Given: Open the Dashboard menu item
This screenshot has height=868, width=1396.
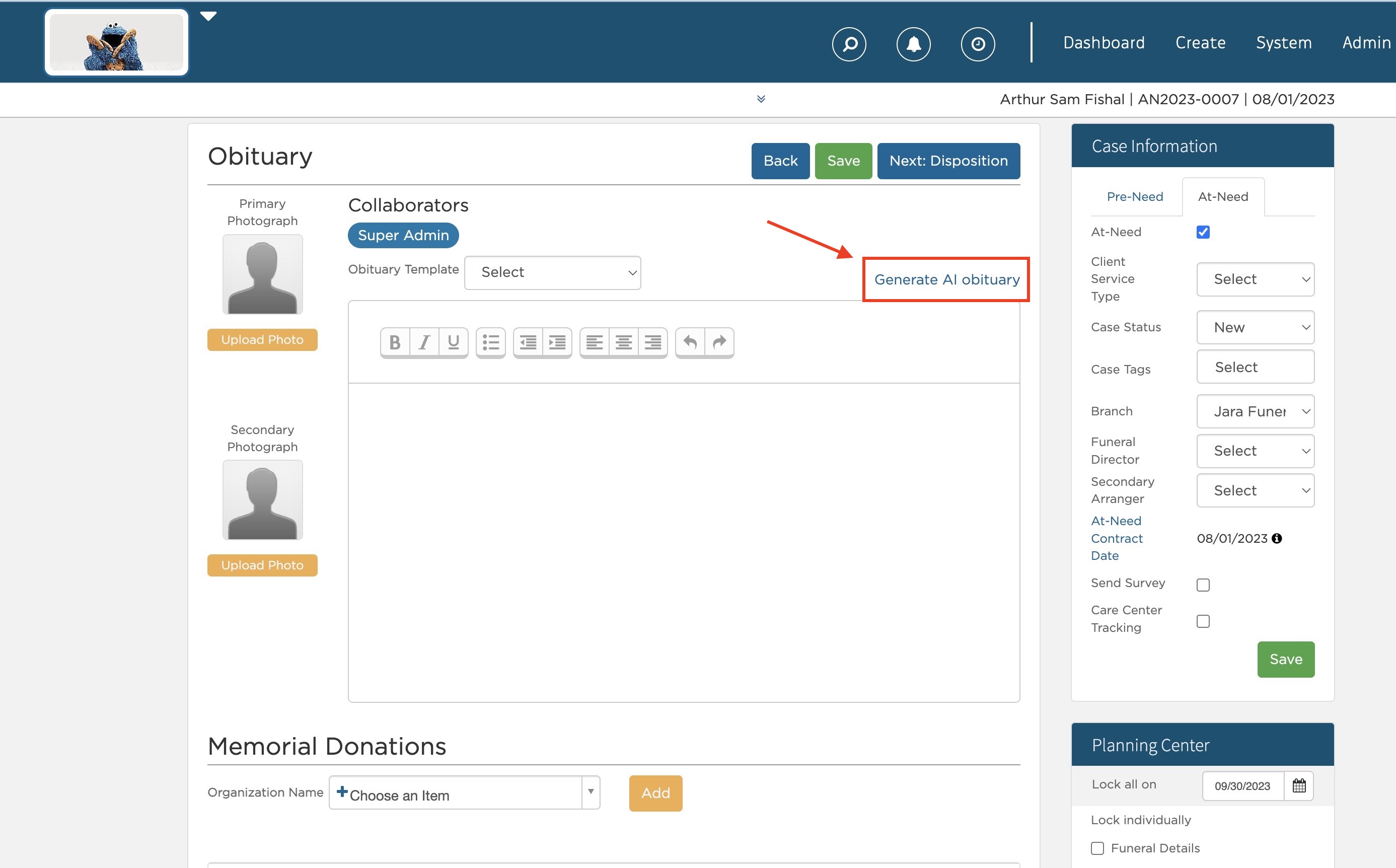Looking at the screenshot, I should coord(1103,42).
